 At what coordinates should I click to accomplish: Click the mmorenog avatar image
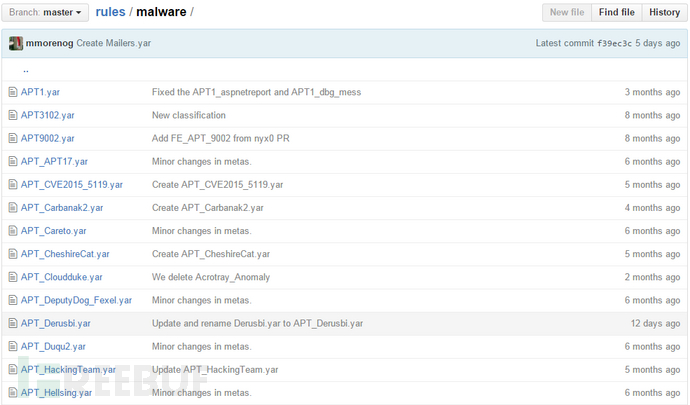click(x=16, y=43)
